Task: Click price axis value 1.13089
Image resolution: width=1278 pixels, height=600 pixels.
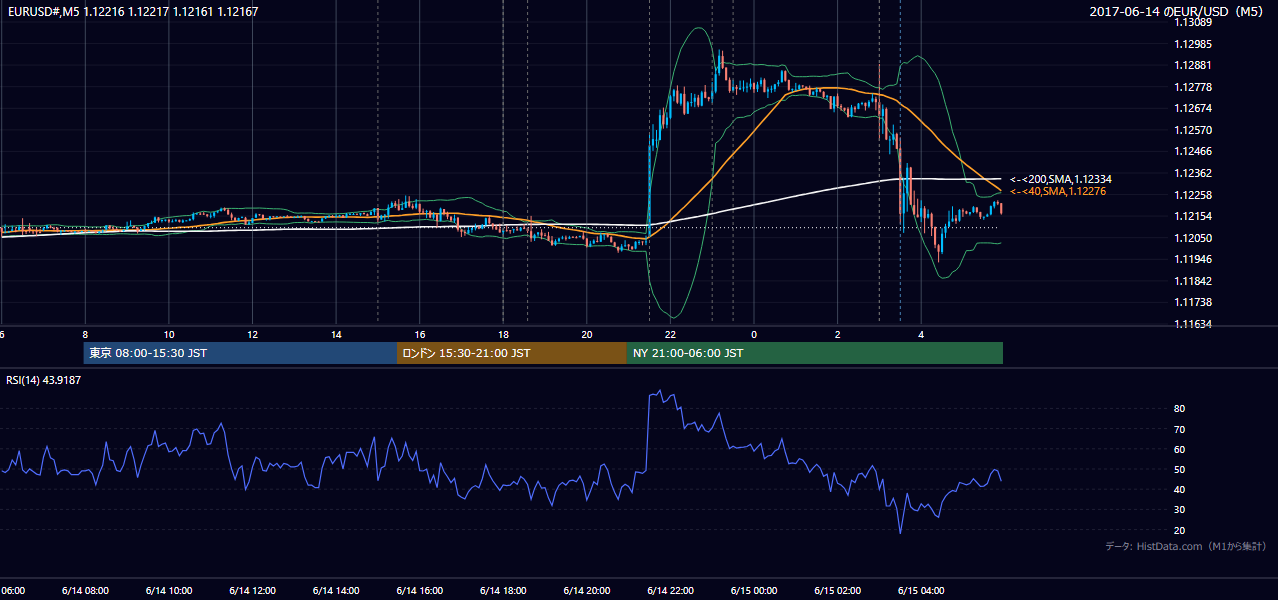Action: (x=1193, y=22)
